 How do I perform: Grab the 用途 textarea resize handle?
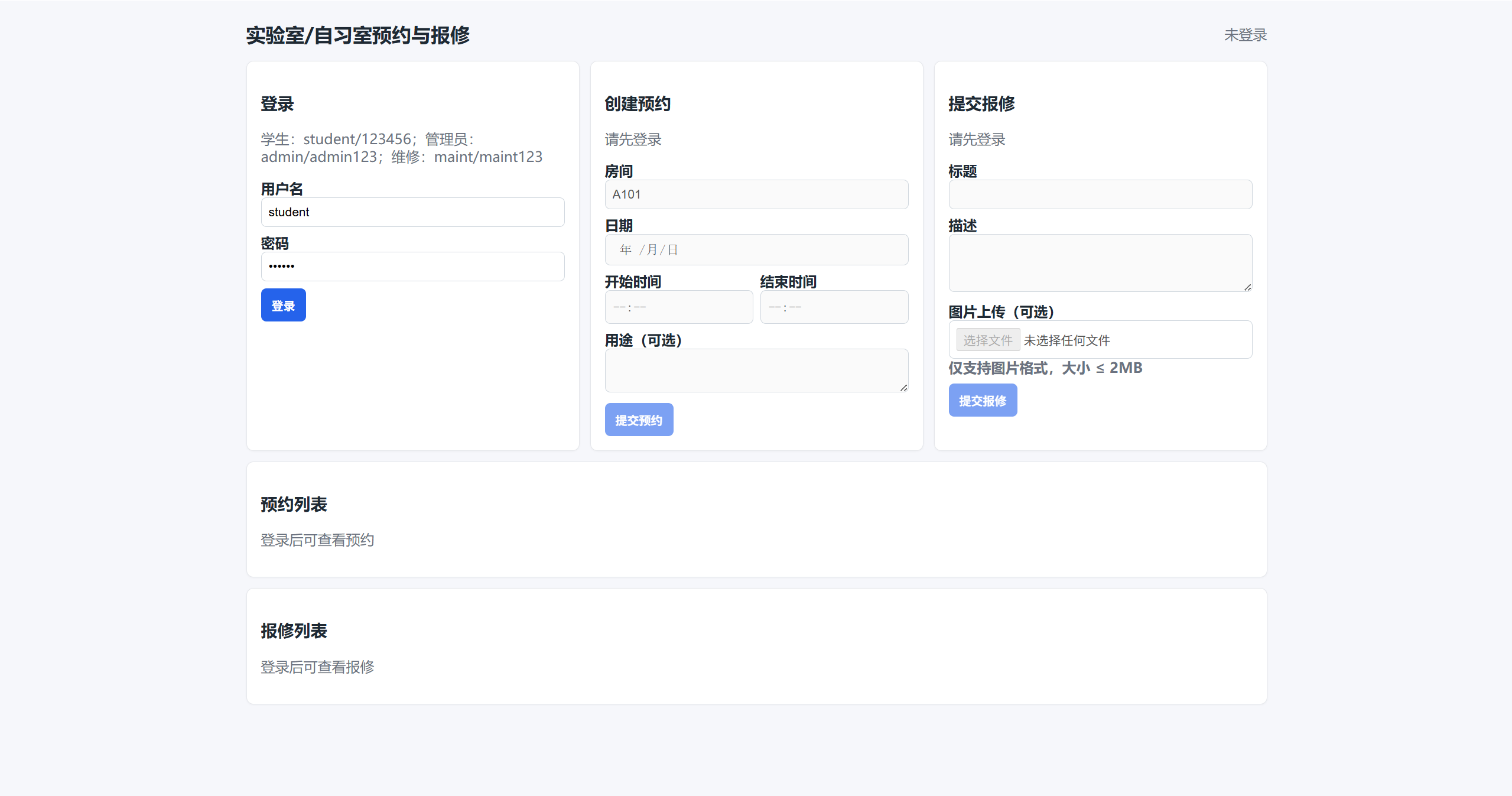[903, 388]
